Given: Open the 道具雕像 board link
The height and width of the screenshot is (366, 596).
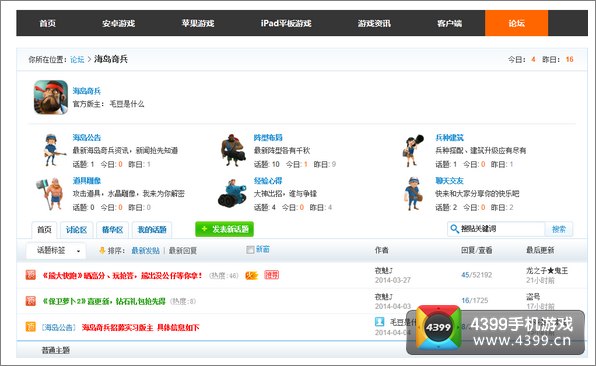Looking at the screenshot, I should 87,181.
